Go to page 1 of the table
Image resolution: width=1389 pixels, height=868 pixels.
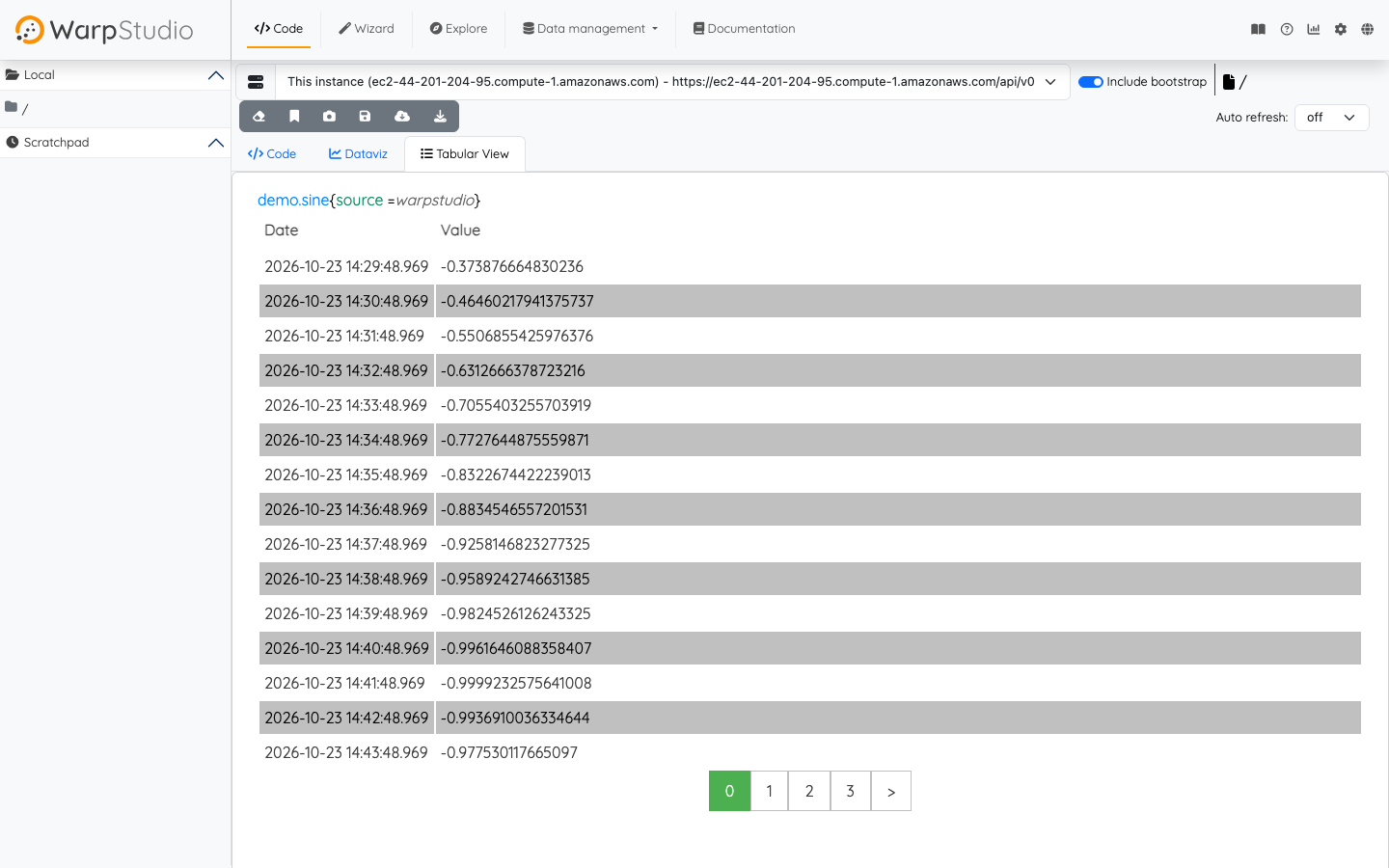(x=769, y=791)
